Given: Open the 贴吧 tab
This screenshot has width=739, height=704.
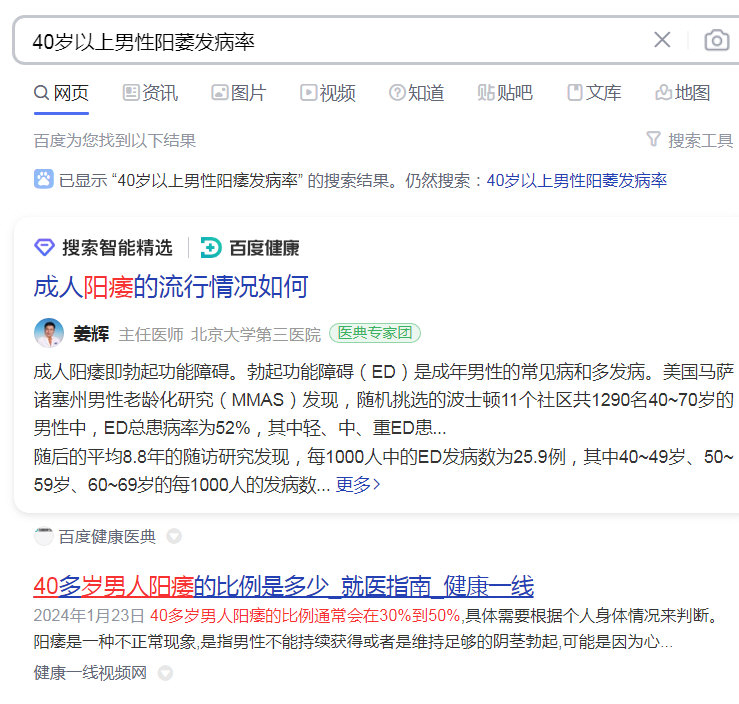Looking at the screenshot, I should 505,93.
